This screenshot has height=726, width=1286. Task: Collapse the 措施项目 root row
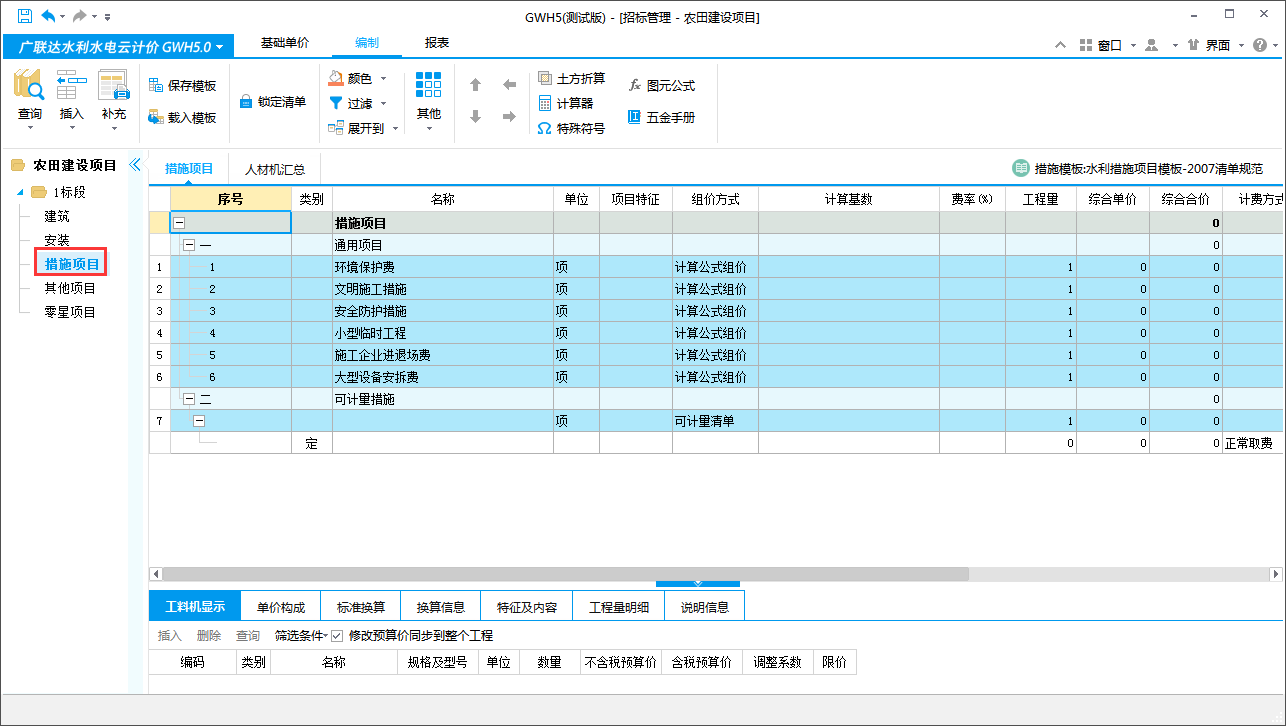click(x=179, y=223)
